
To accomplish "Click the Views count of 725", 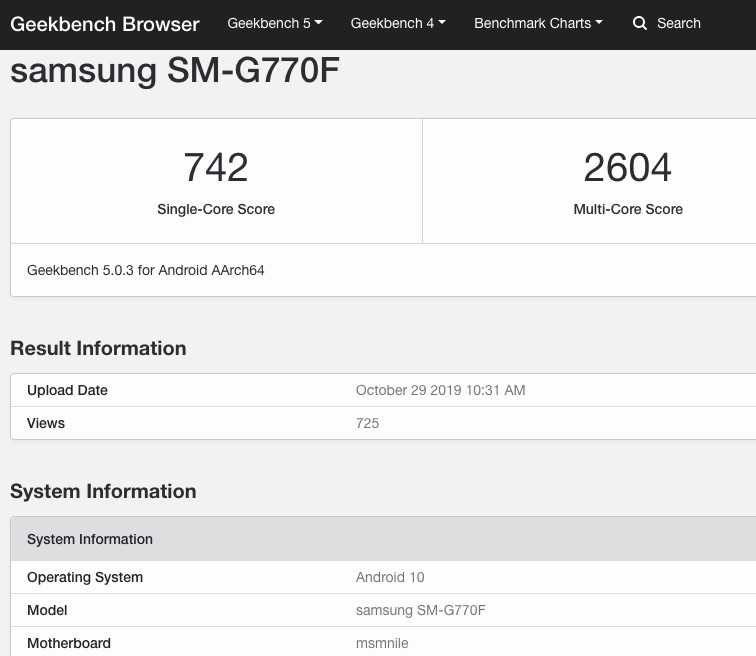I will click(x=367, y=423).
